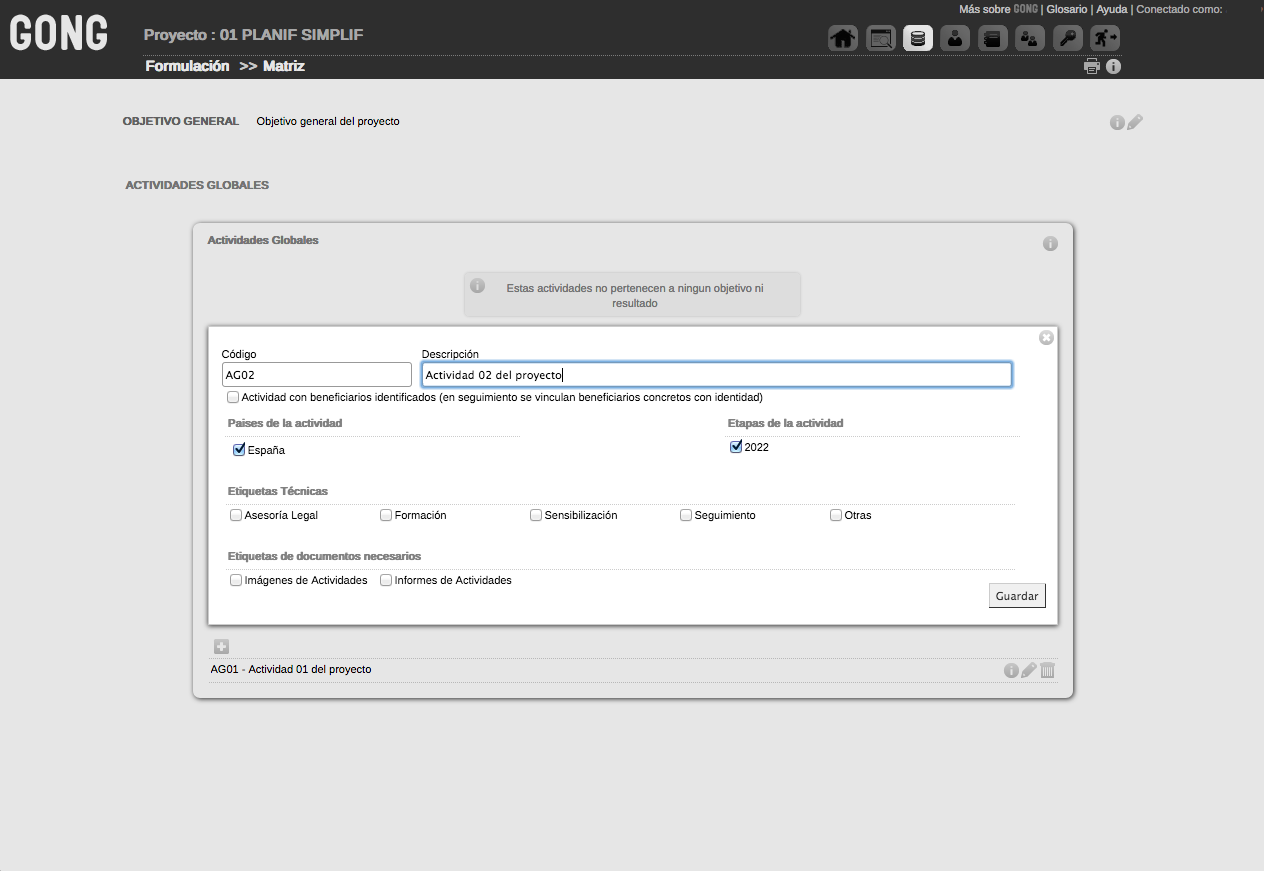This screenshot has width=1264, height=871.
Task: Open the key icon section
Action: [1067, 39]
